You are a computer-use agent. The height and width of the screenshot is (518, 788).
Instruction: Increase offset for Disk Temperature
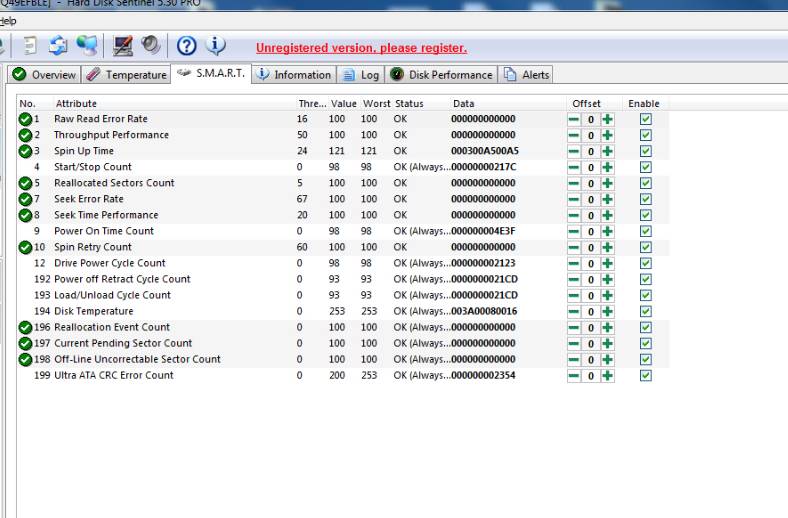[x=608, y=312]
